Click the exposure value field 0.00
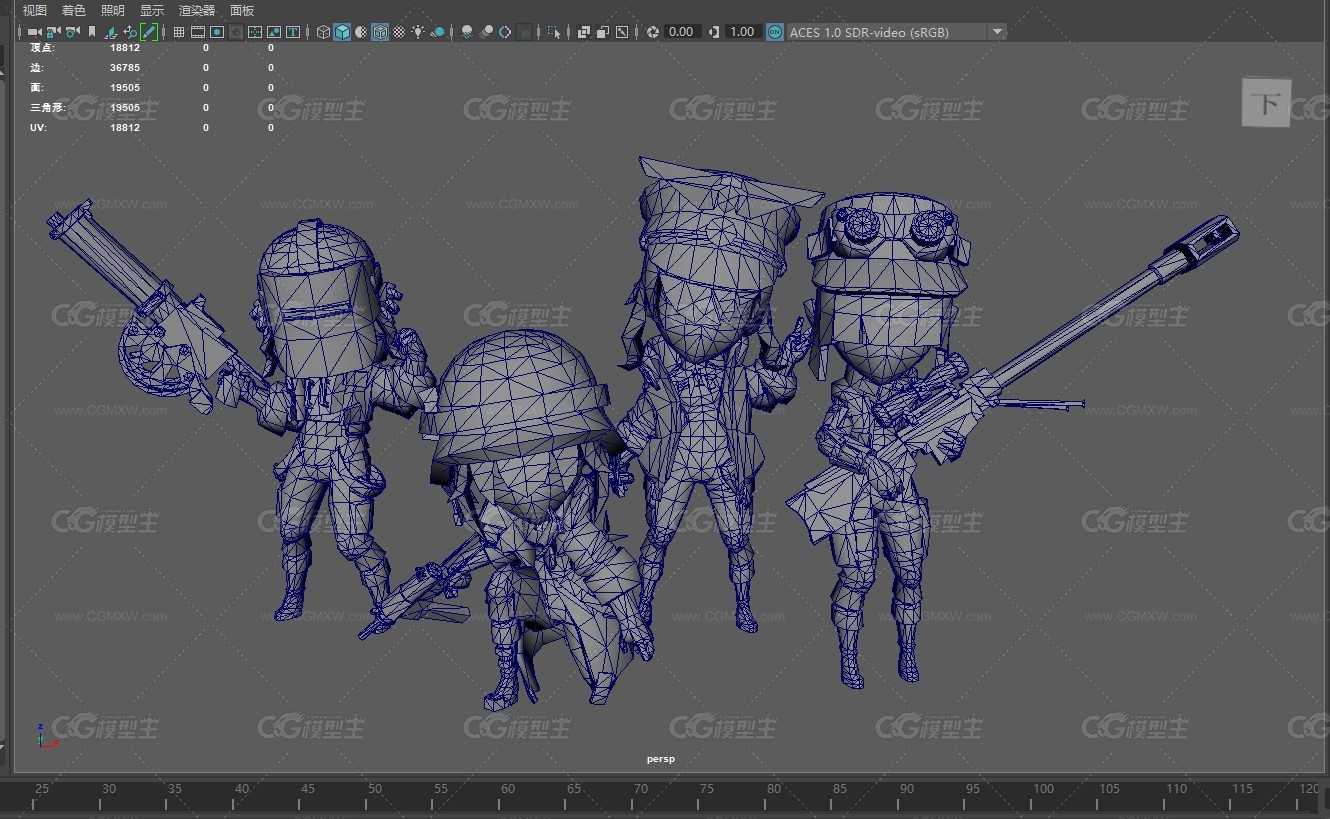This screenshot has height=819, width=1330. click(x=682, y=32)
